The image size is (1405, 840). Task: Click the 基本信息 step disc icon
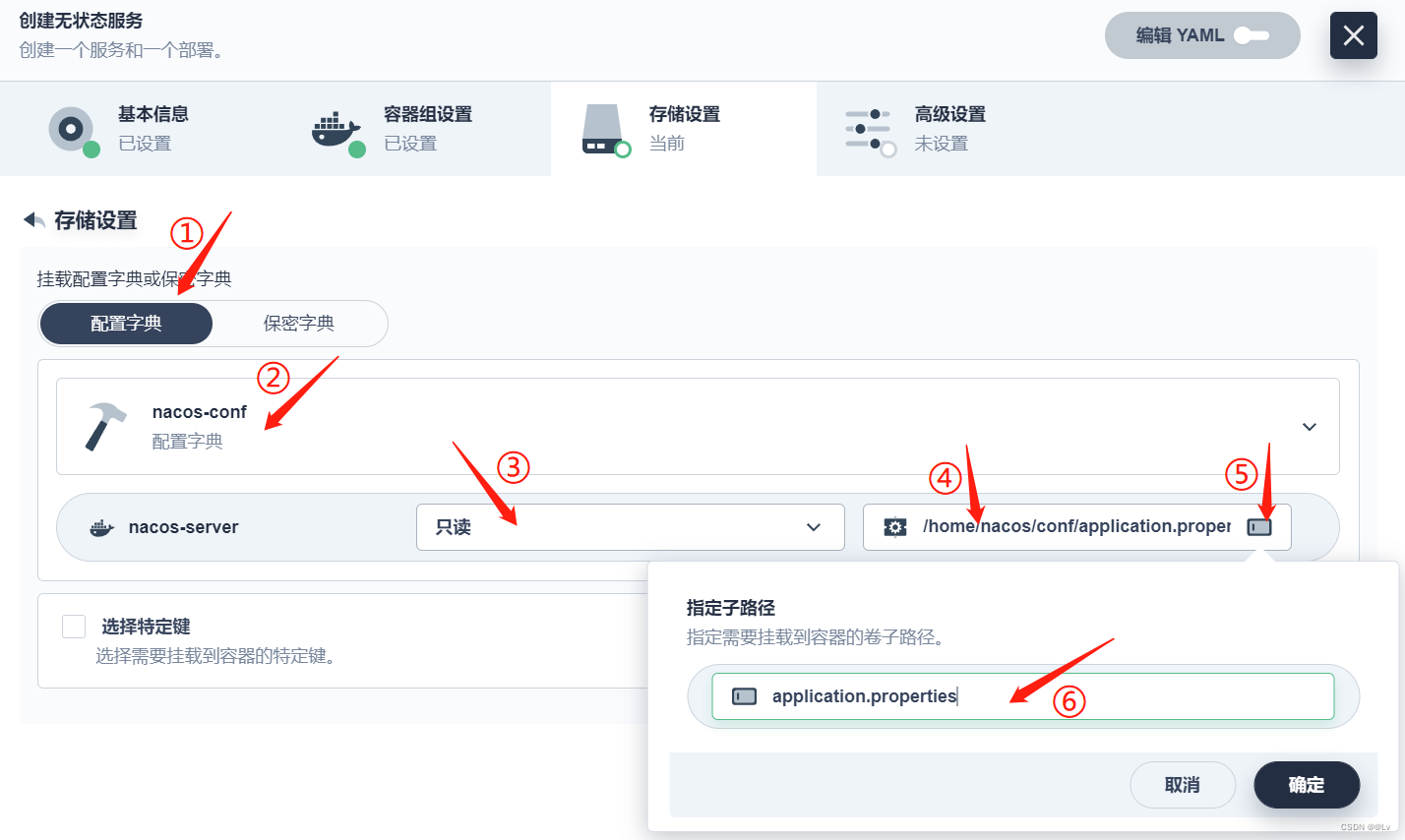(73, 131)
